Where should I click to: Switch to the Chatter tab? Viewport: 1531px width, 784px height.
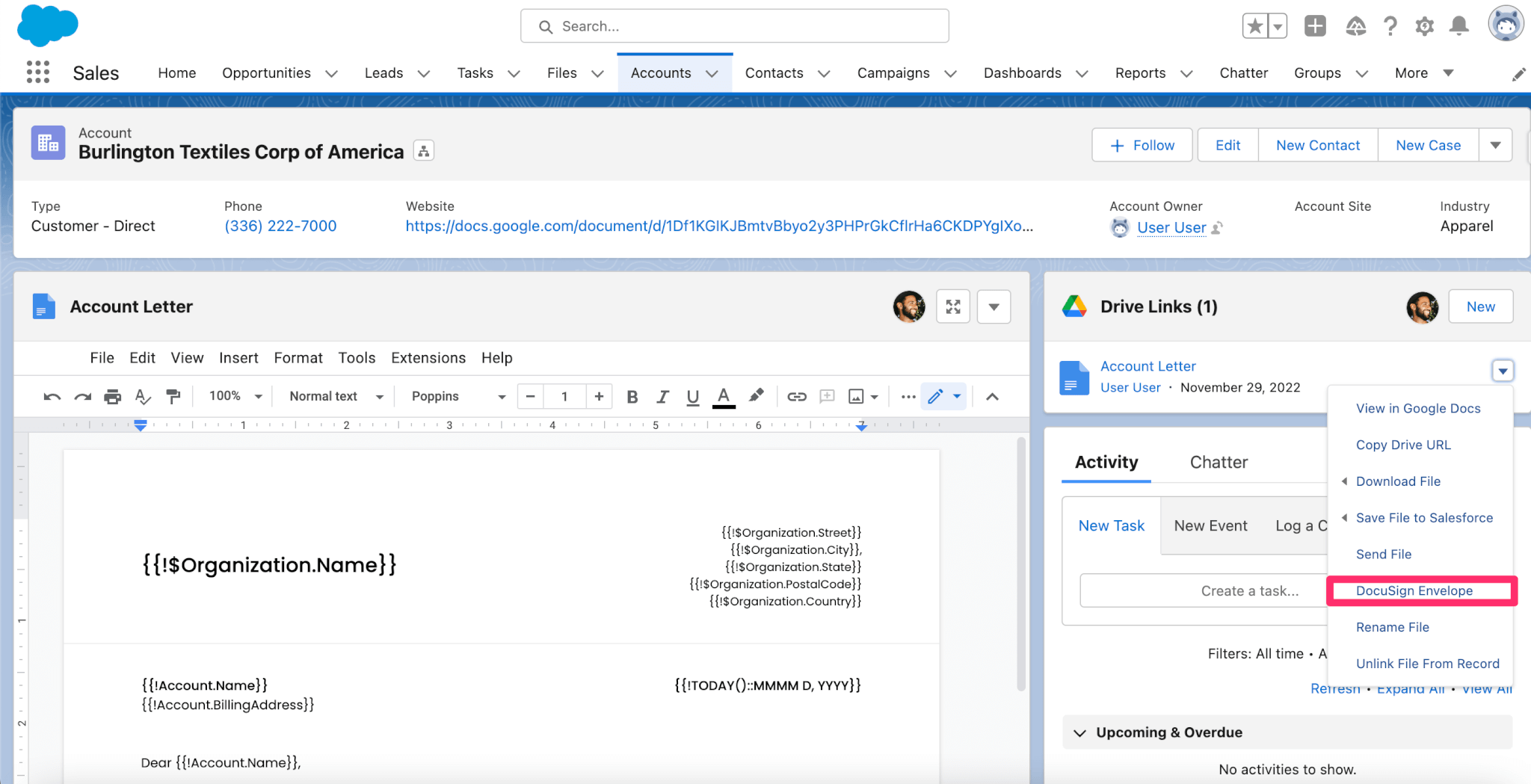point(1219,463)
